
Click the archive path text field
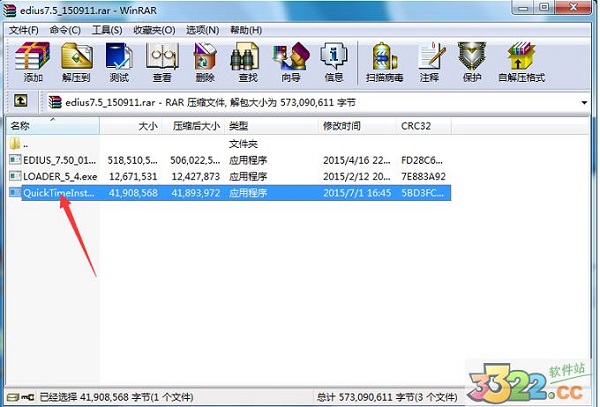tap(318, 102)
